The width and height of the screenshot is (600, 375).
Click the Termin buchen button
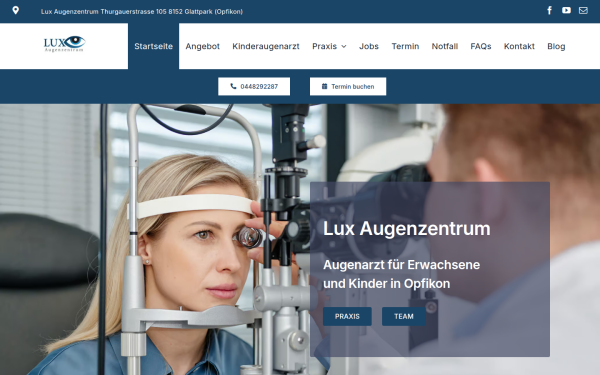tap(348, 86)
